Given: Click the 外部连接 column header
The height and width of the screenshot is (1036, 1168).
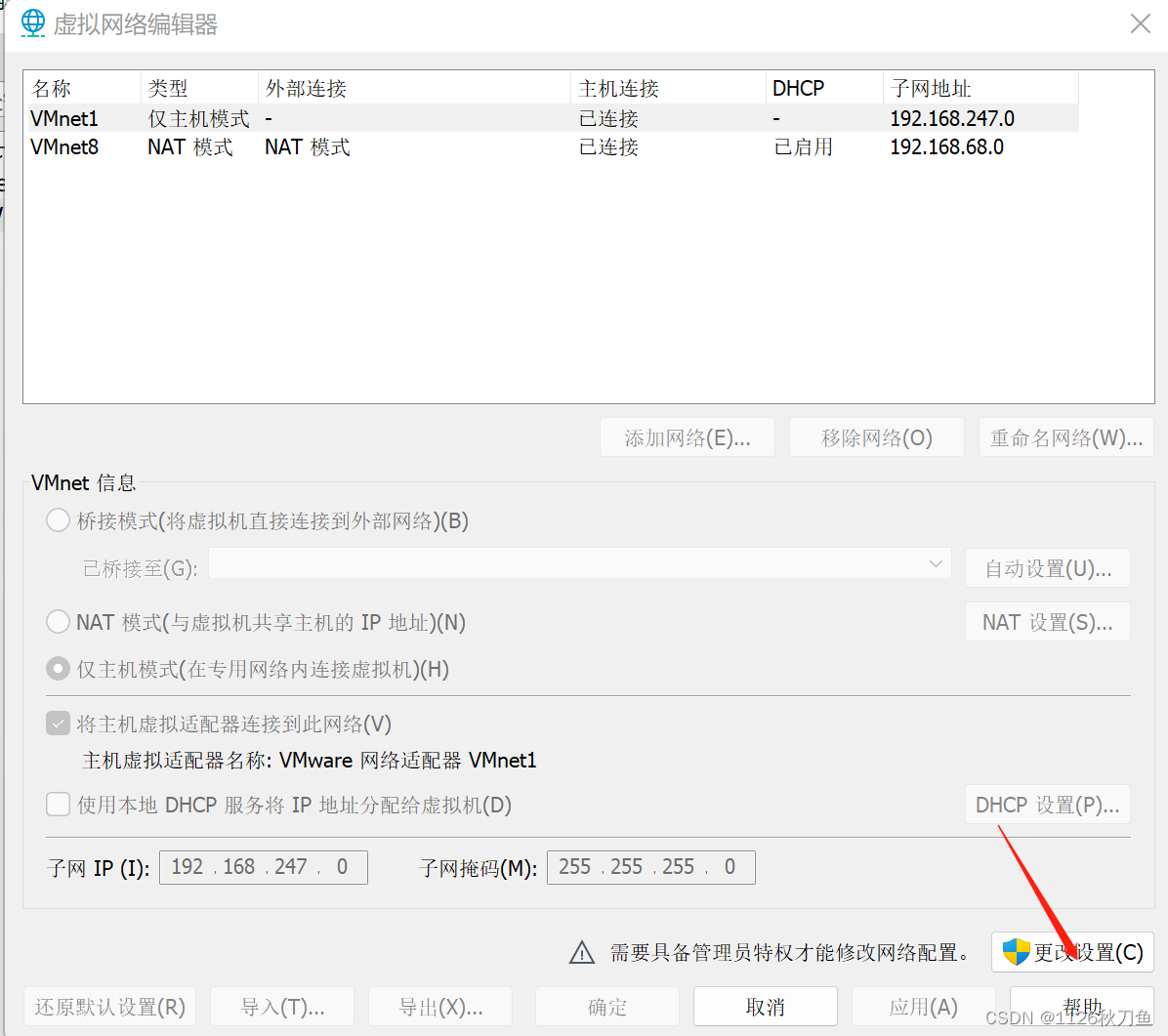Looking at the screenshot, I should pyautogui.click(x=414, y=88).
